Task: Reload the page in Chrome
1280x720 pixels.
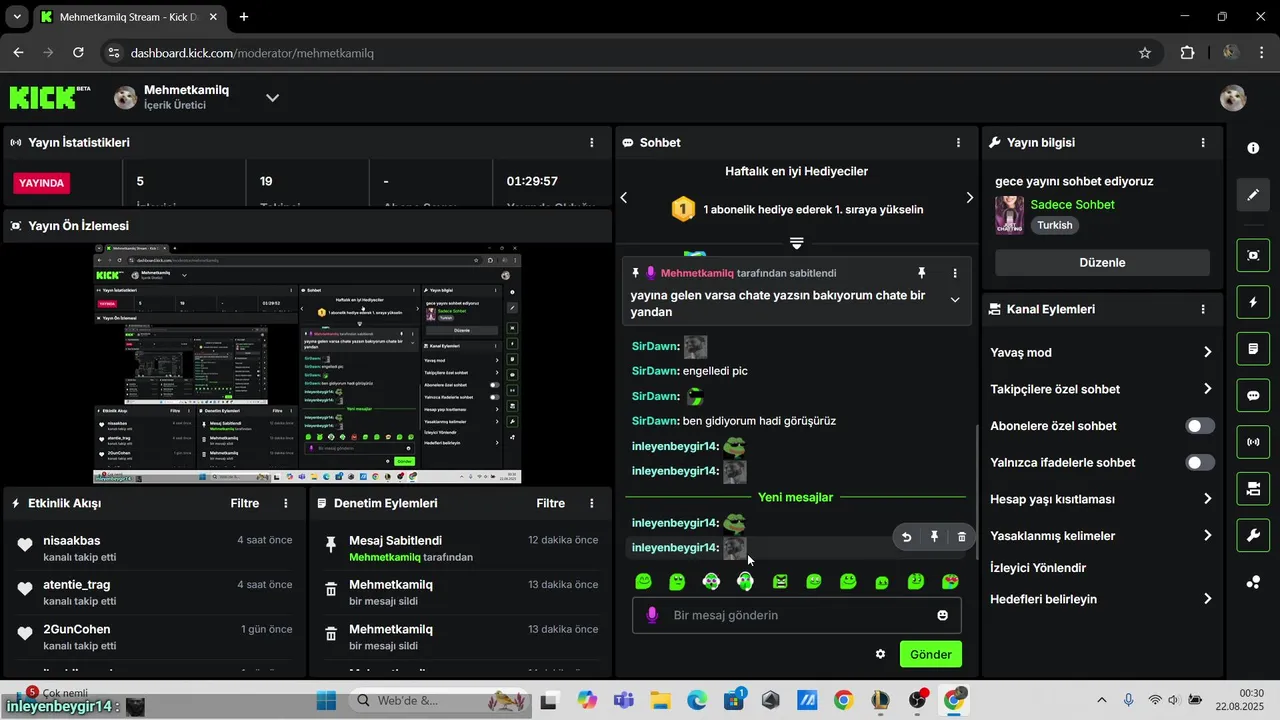Action: (x=79, y=53)
